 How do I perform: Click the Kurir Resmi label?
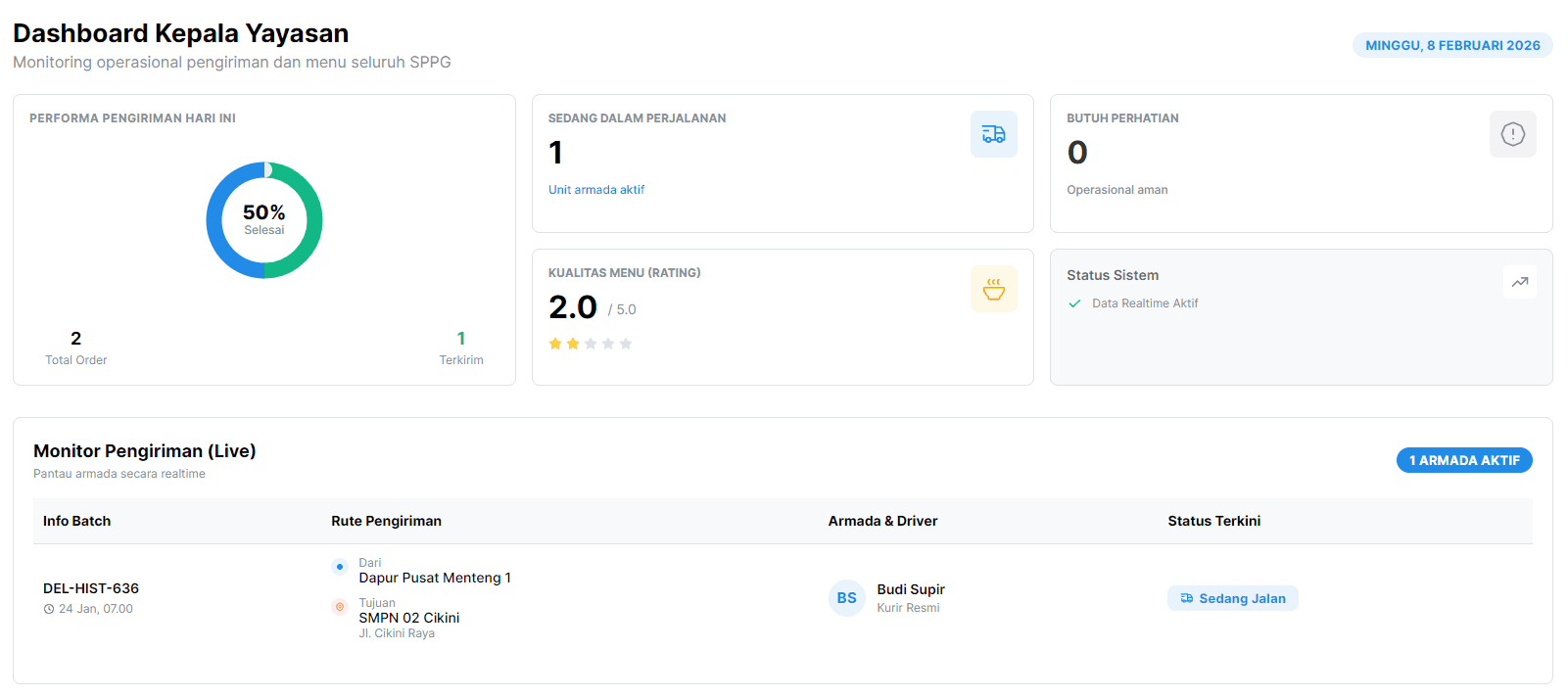(x=908, y=608)
